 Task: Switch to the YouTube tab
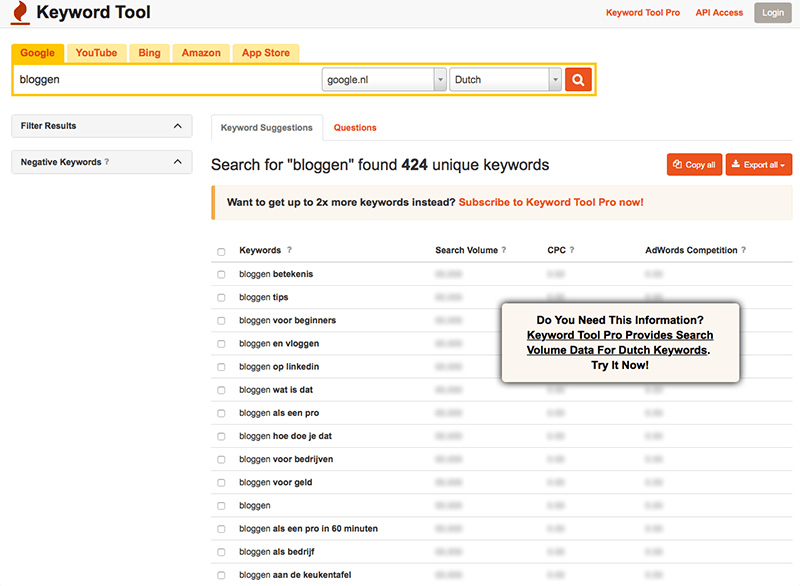tap(96, 53)
